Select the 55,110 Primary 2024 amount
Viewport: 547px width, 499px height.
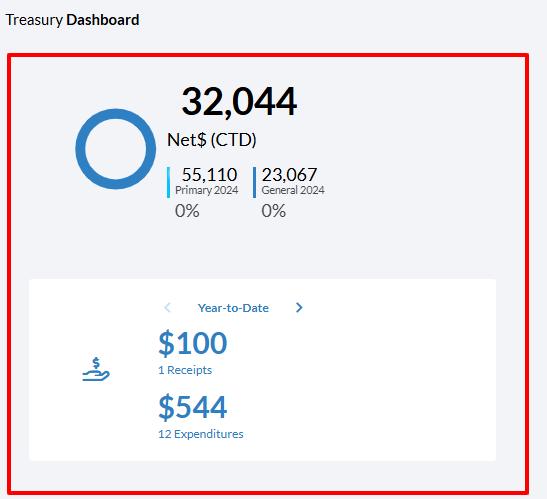point(210,174)
